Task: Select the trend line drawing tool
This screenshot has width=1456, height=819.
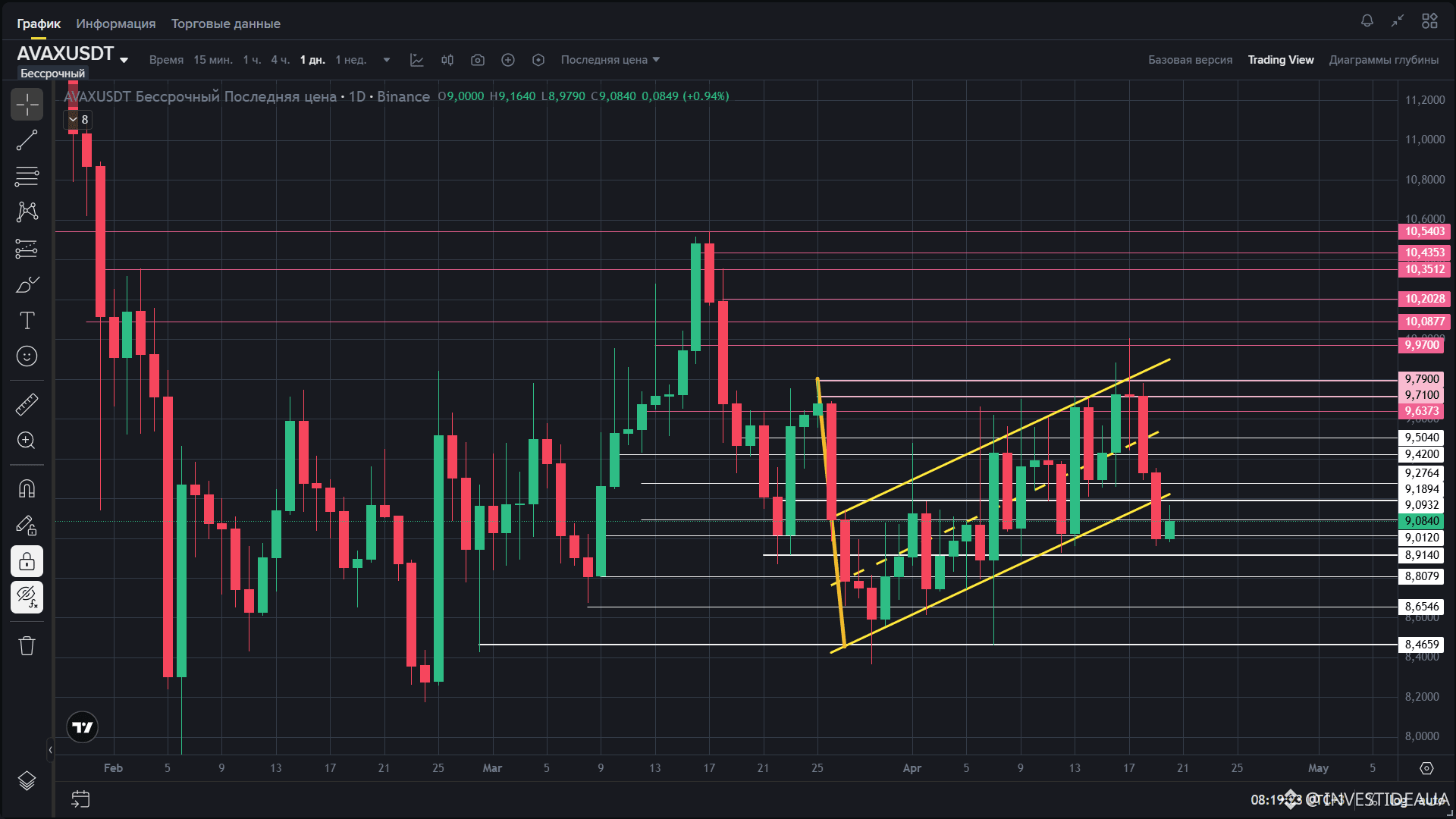Action: [x=27, y=140]
